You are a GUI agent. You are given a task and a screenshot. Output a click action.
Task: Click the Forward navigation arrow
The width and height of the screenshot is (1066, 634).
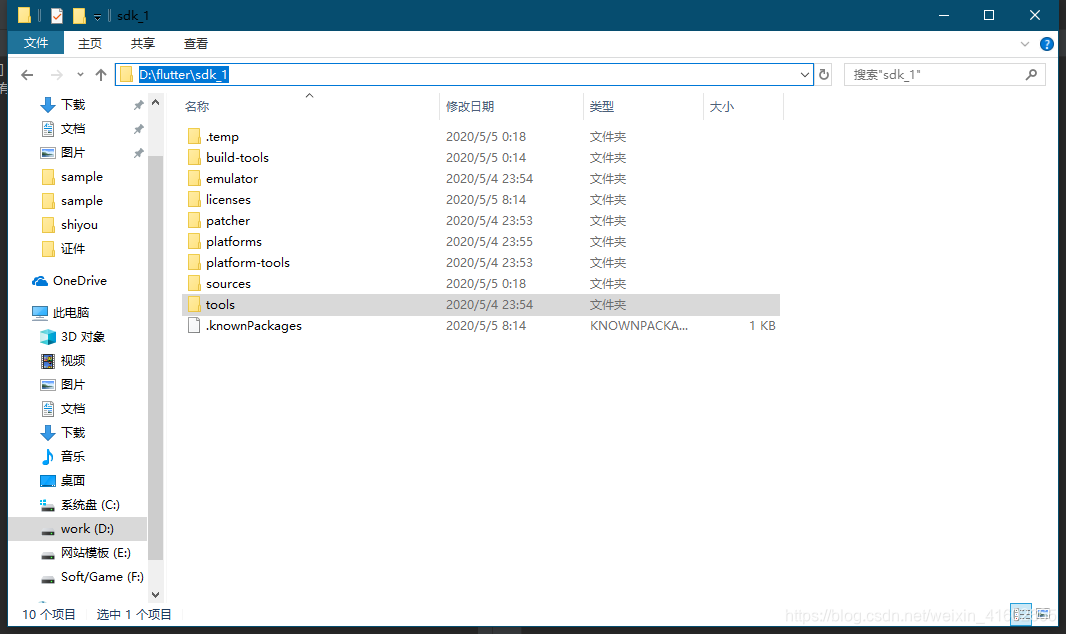pos(57,75)
